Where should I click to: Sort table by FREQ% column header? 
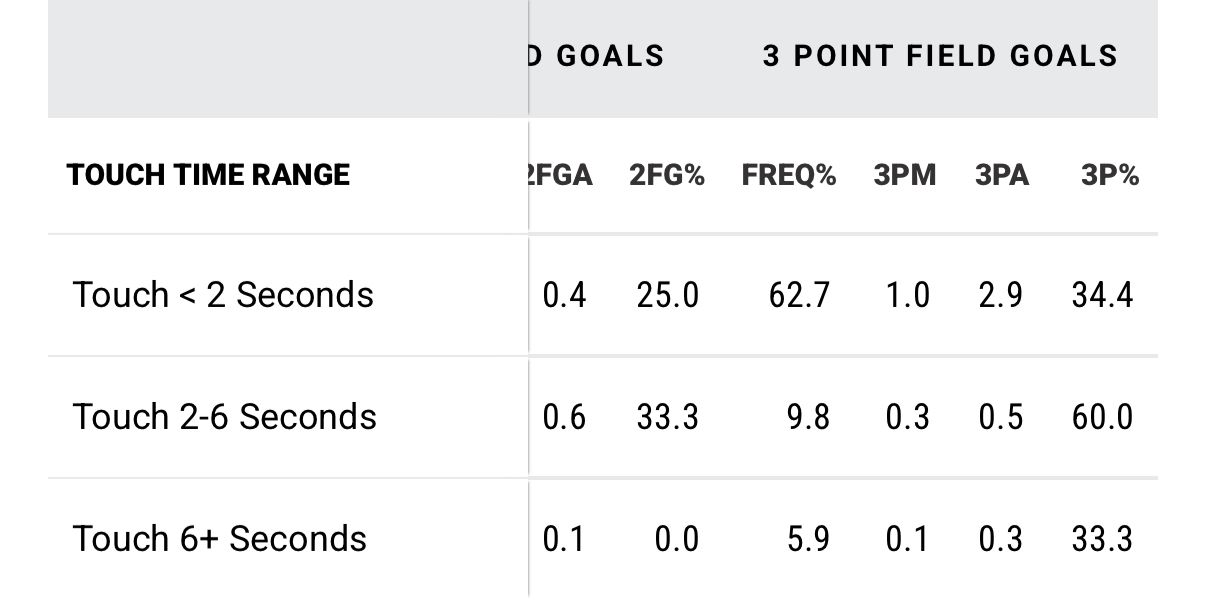[x=789, y=176]
